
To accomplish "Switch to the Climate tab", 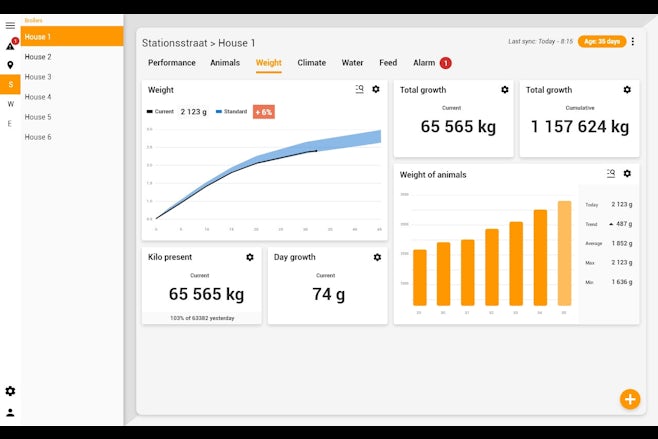I will click(311, 63).
